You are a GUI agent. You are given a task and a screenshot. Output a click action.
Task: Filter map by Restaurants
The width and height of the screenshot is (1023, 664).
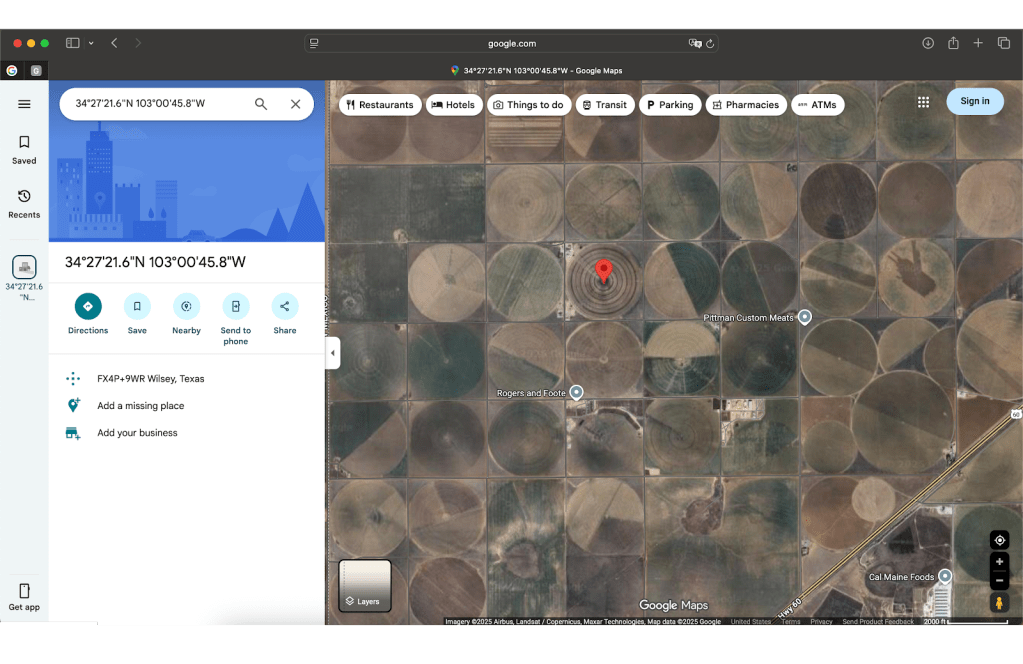(379, 105)
